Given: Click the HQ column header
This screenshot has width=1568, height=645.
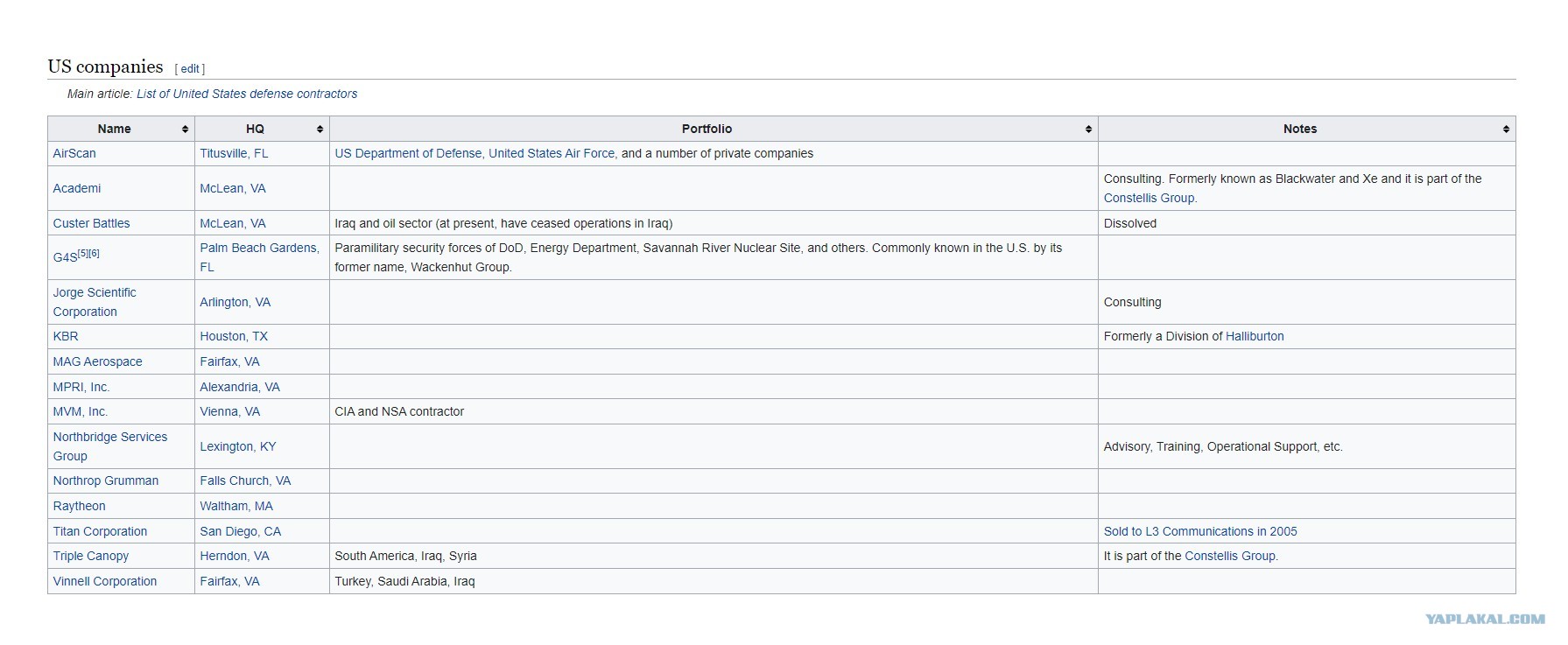Looking at the screenshot, I should 262,129.
